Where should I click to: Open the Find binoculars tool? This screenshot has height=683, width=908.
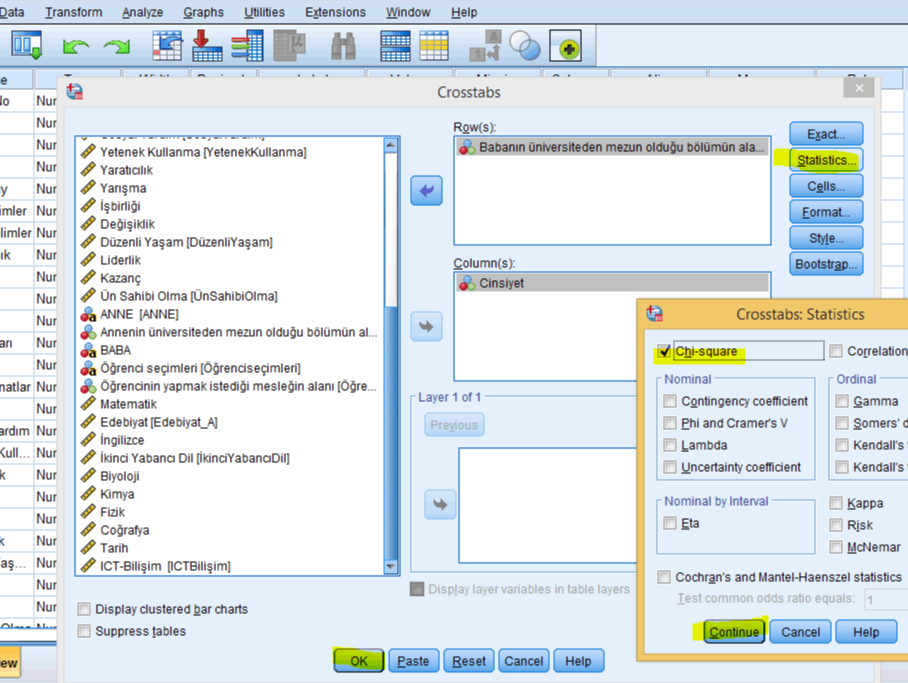344,46
